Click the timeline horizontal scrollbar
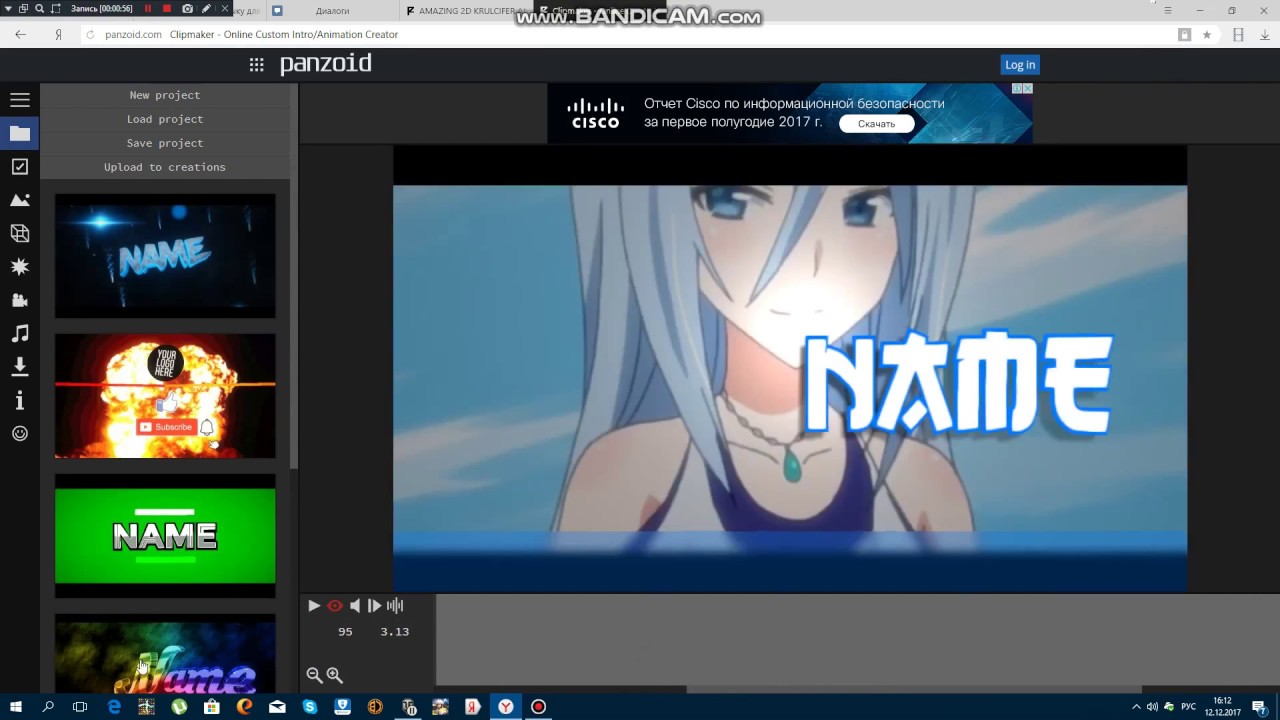Image resolution: width=1280 pixels, height=720 pixels. (x=913, y=689)
